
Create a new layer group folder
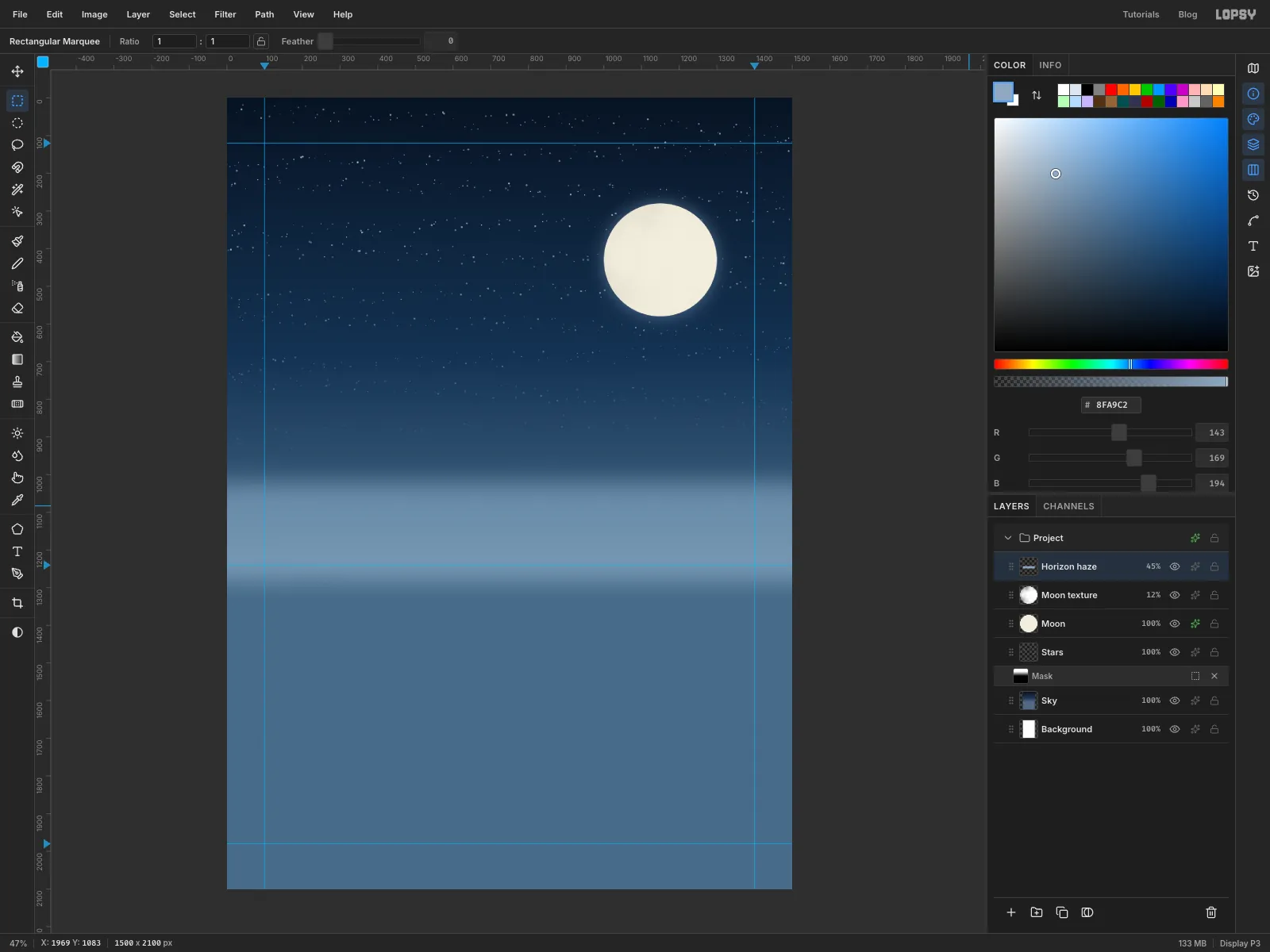coord(1037,912)
